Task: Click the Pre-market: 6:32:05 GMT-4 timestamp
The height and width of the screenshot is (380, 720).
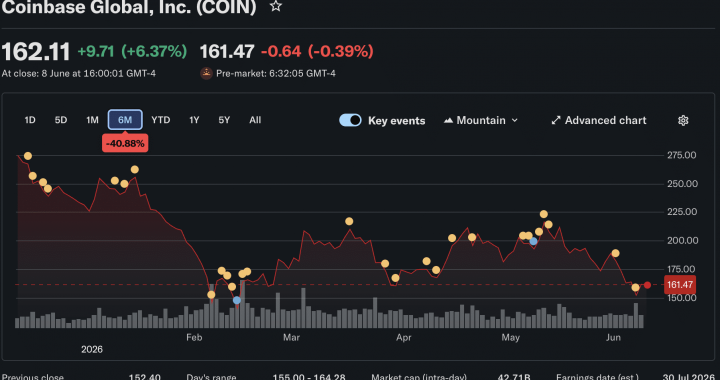Action: pyautogui.click(x=276, y=73)
